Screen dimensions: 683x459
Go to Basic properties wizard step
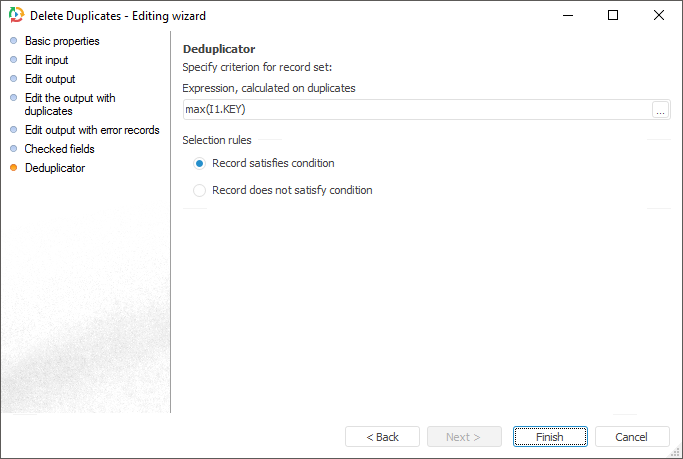(x=62, y=41)
